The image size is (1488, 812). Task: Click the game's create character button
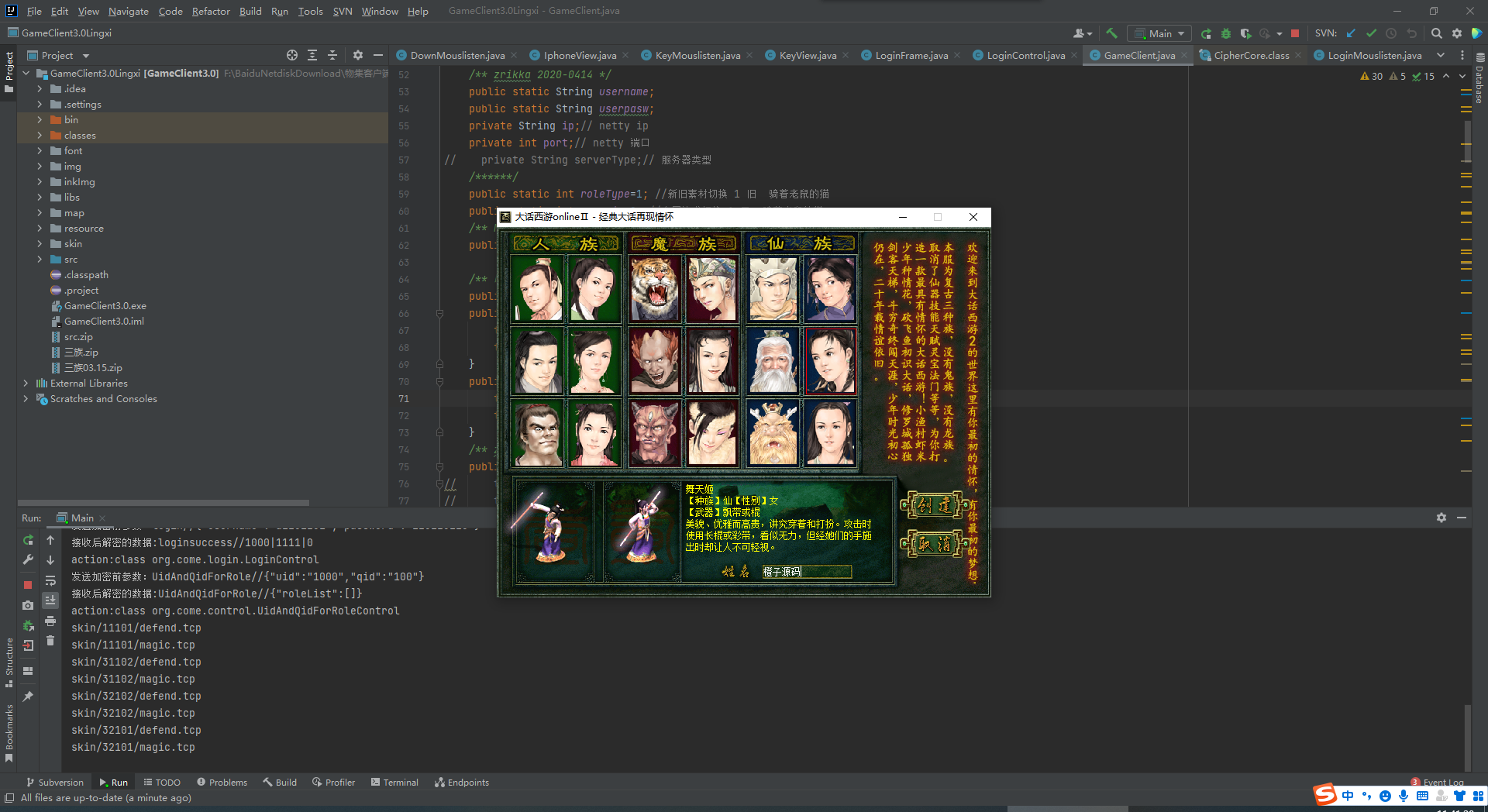(x=935, y=506)
